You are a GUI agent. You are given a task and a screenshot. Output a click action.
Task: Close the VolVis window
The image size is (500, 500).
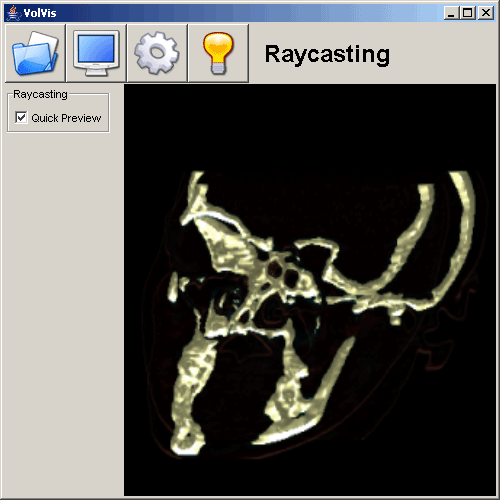tap(486, 13)
